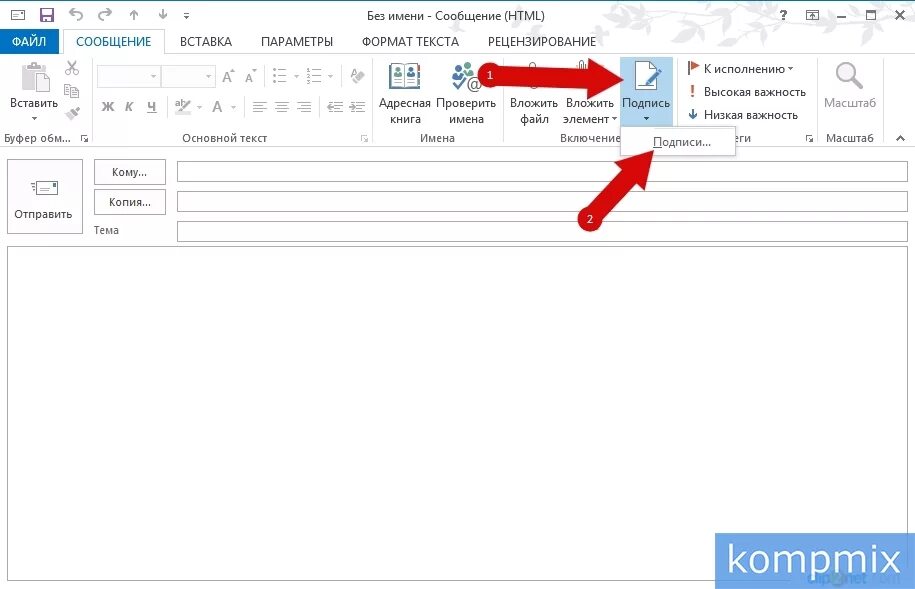Screen dimensions: 915x589
Task: Switch to the ПАРАМЕТРЫ tab
Action: click(296, 41)
